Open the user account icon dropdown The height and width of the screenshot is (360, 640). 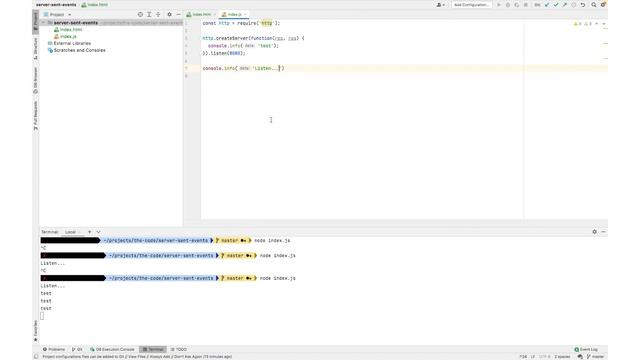441,5
